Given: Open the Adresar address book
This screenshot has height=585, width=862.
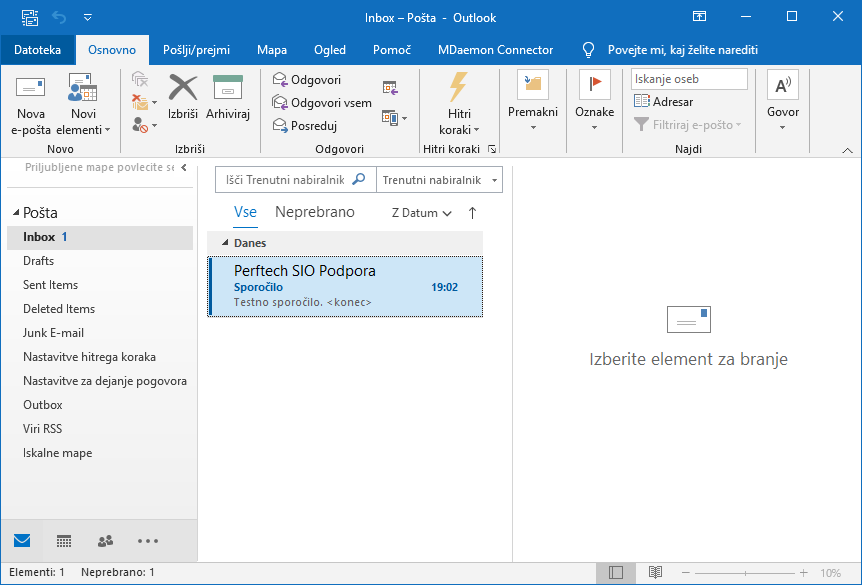Looking at the screenshot, I should pyautogui.click(x=664, y=102).
